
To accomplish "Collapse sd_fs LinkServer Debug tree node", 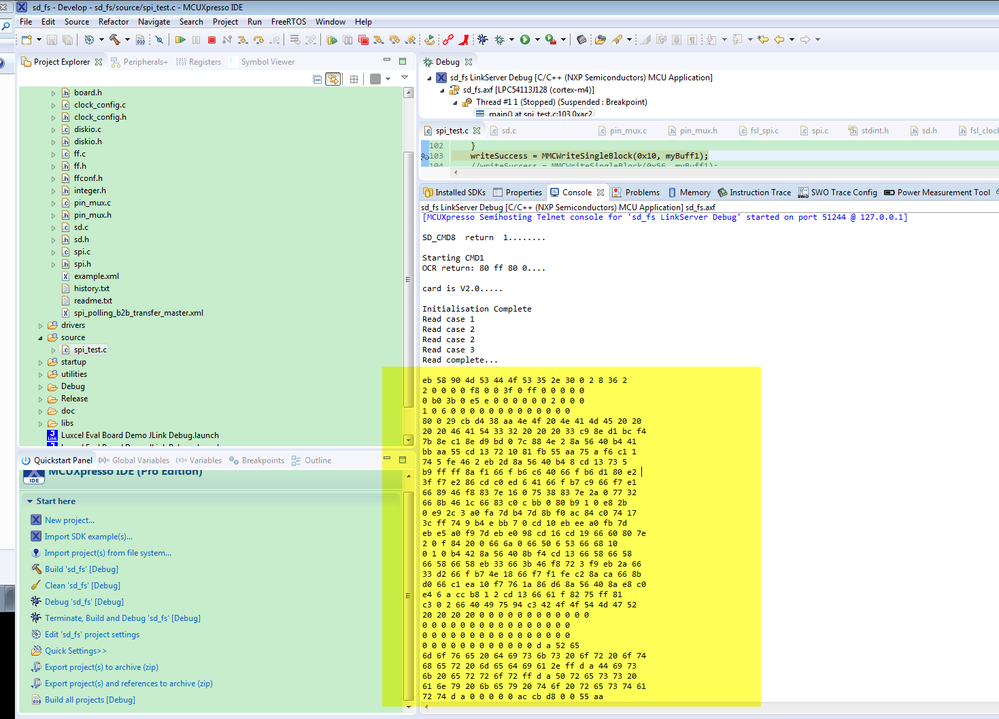I will [x=429, y=78].
